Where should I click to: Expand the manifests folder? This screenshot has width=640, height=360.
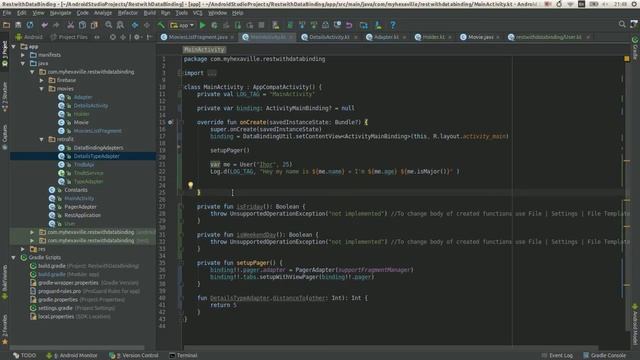point(23,55)
